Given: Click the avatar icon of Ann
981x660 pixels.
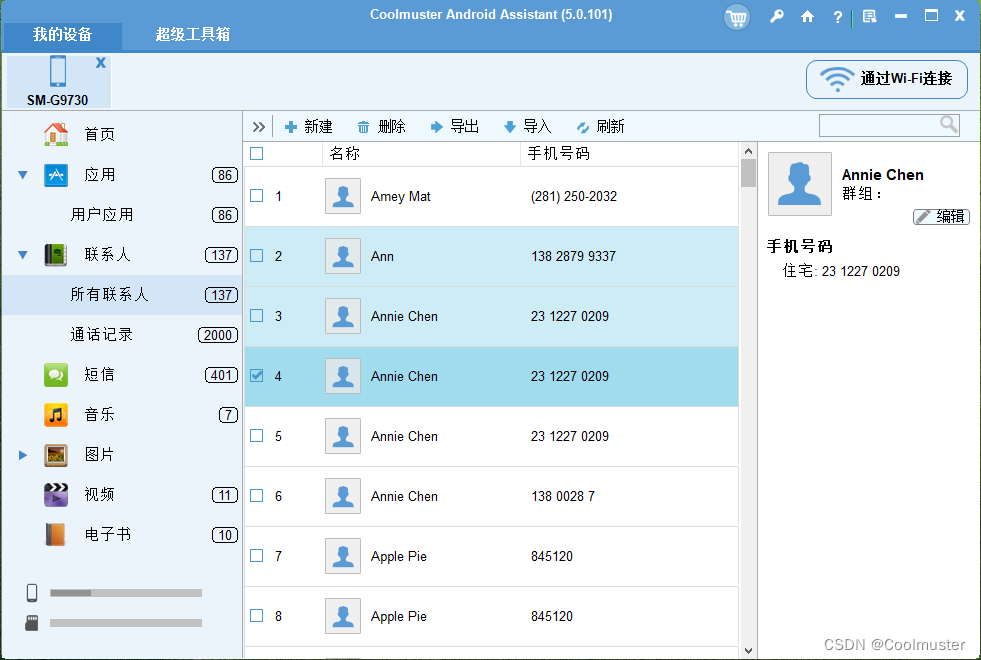Looking at the screenshot, I should (343, 256).
